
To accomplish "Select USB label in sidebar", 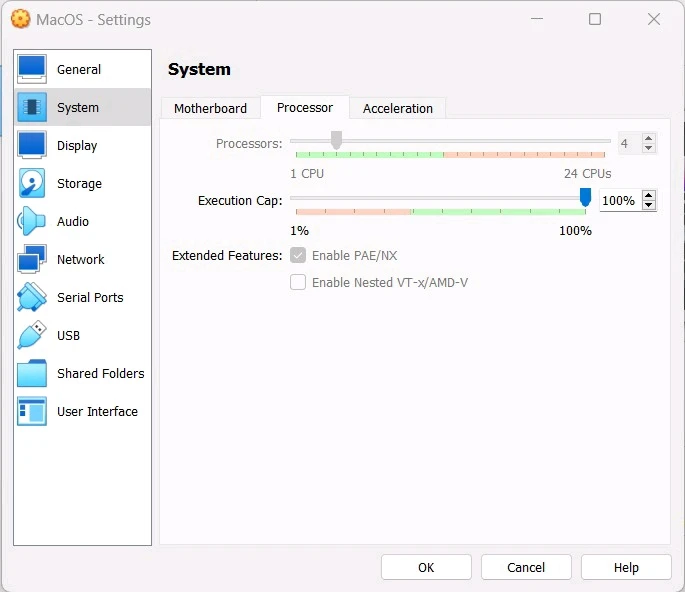I will click(68, 336).
